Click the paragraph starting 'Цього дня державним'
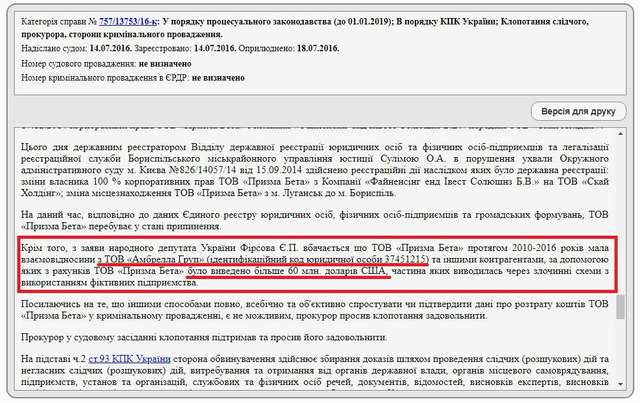Viewport: 640px width, 403px height. [x=315, y=170]
